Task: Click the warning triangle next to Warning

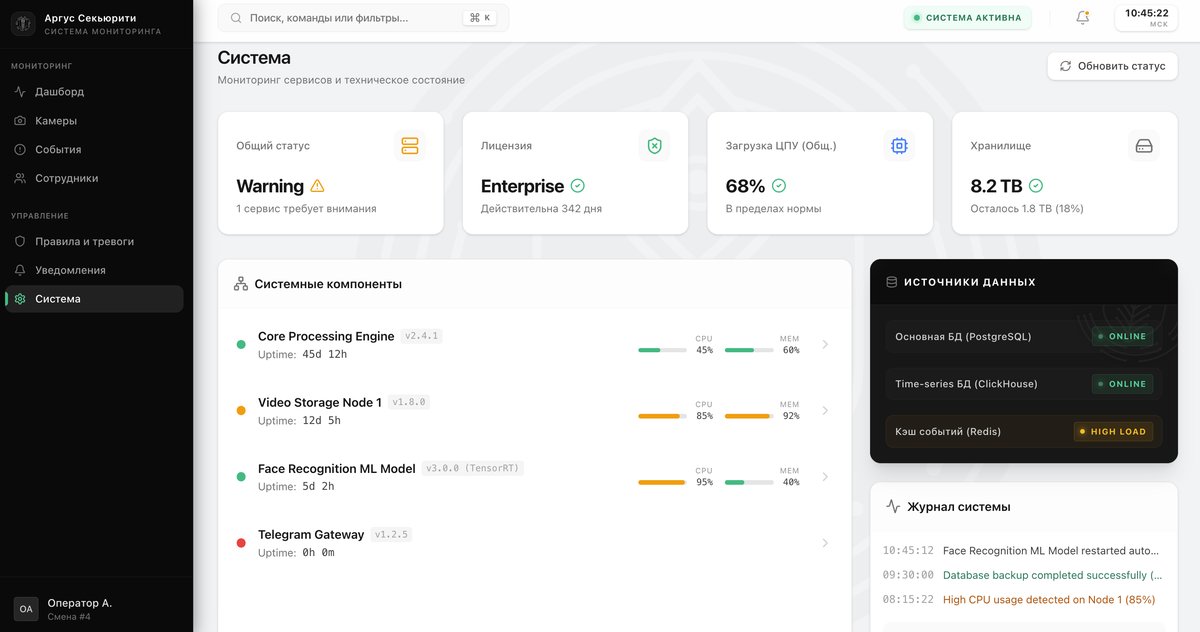Action: point(317,186)
